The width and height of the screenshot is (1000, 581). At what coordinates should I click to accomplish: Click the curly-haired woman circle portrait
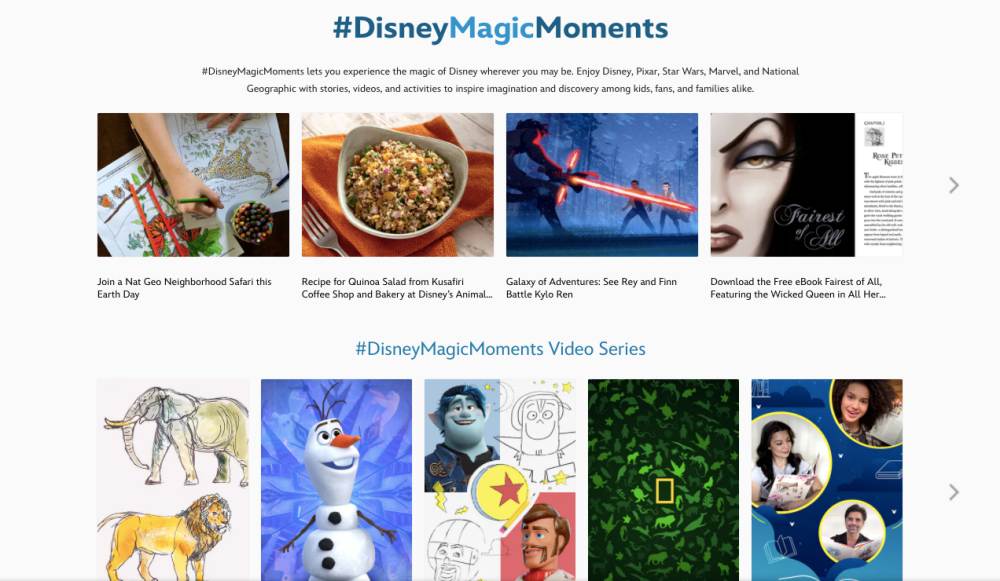pyautogui.click(x=867, y=412)
